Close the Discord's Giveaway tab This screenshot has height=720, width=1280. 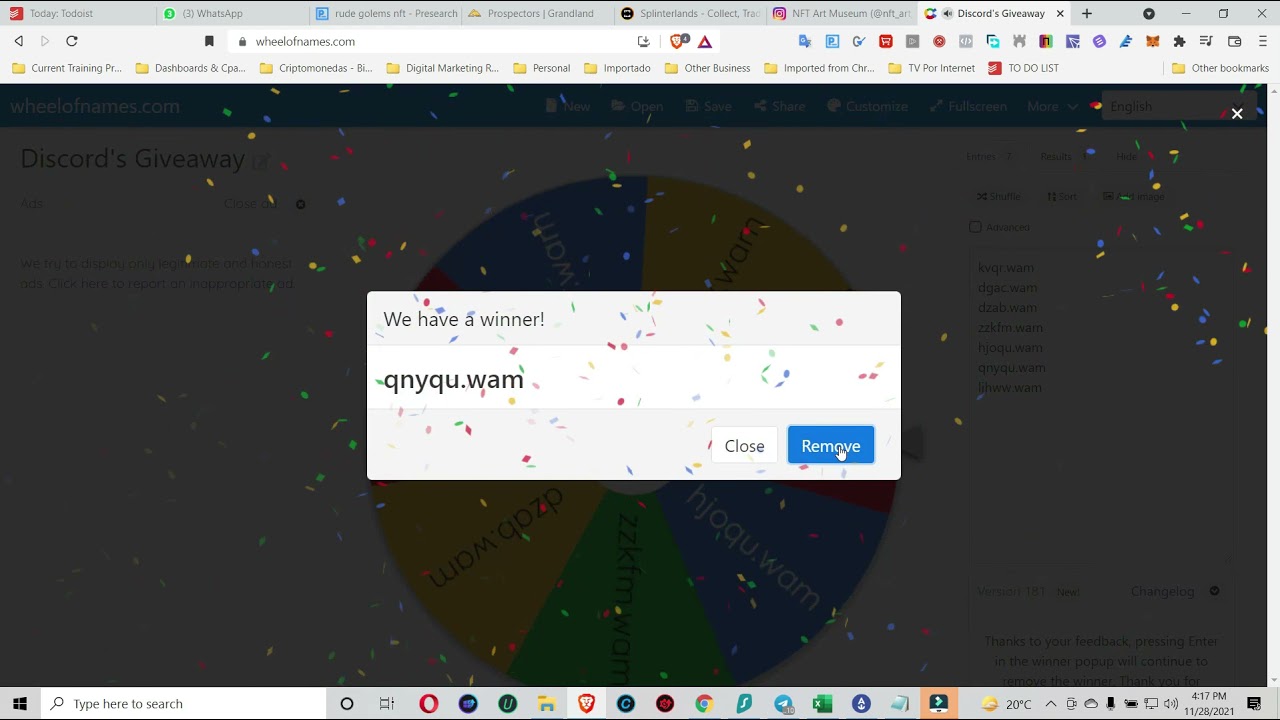point(1060,14)
